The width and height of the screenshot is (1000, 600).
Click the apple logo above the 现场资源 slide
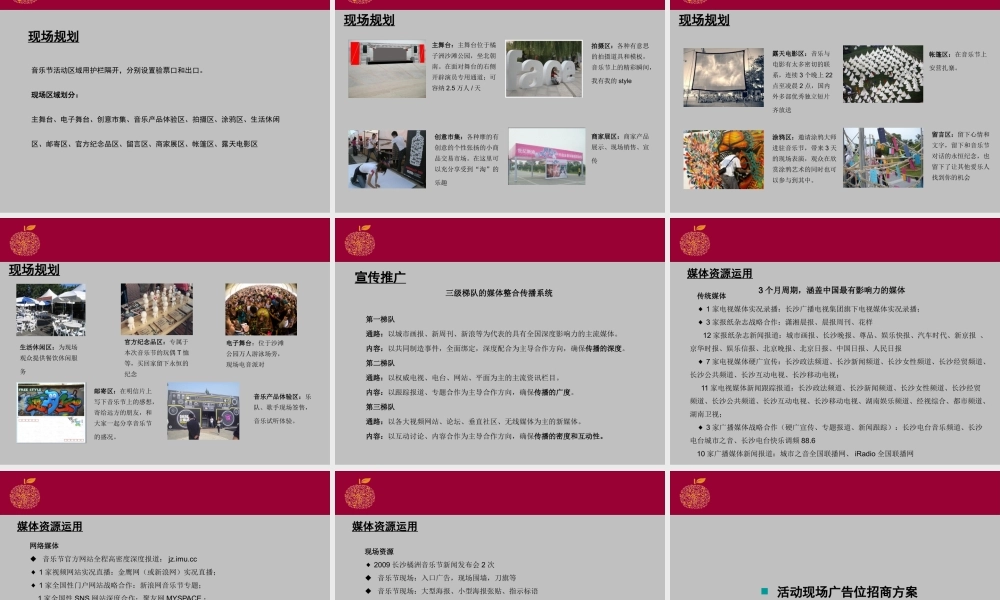point(360,493)
